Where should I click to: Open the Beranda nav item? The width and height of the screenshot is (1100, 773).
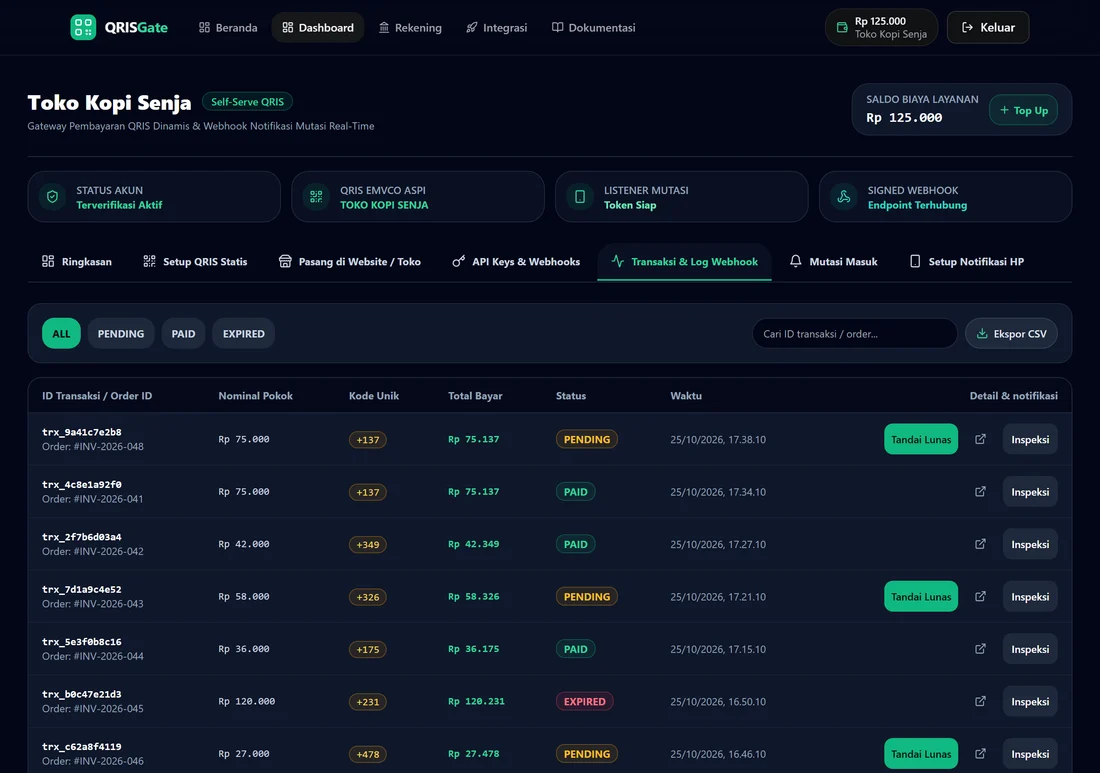click(228, 27)
